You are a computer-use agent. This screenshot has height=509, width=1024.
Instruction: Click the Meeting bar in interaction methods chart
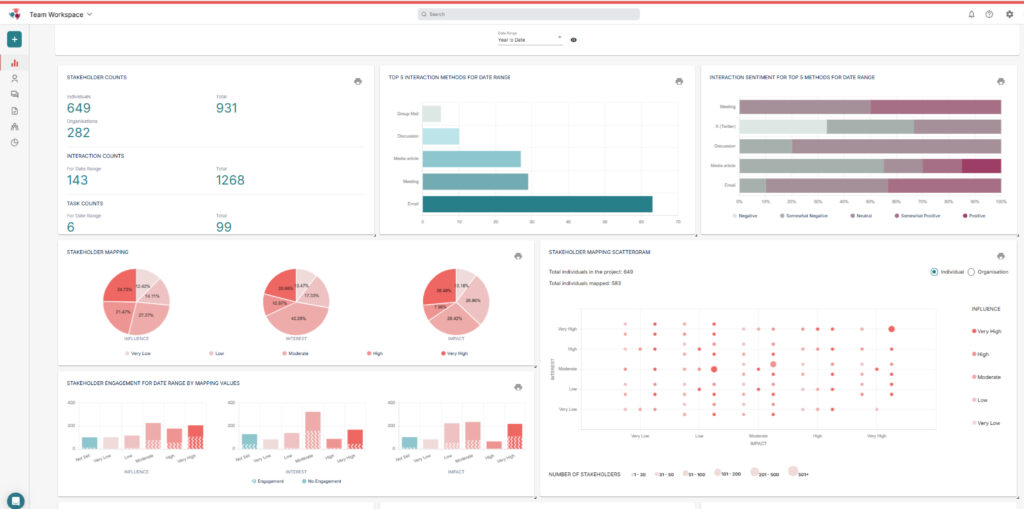(x=475, y=181)
